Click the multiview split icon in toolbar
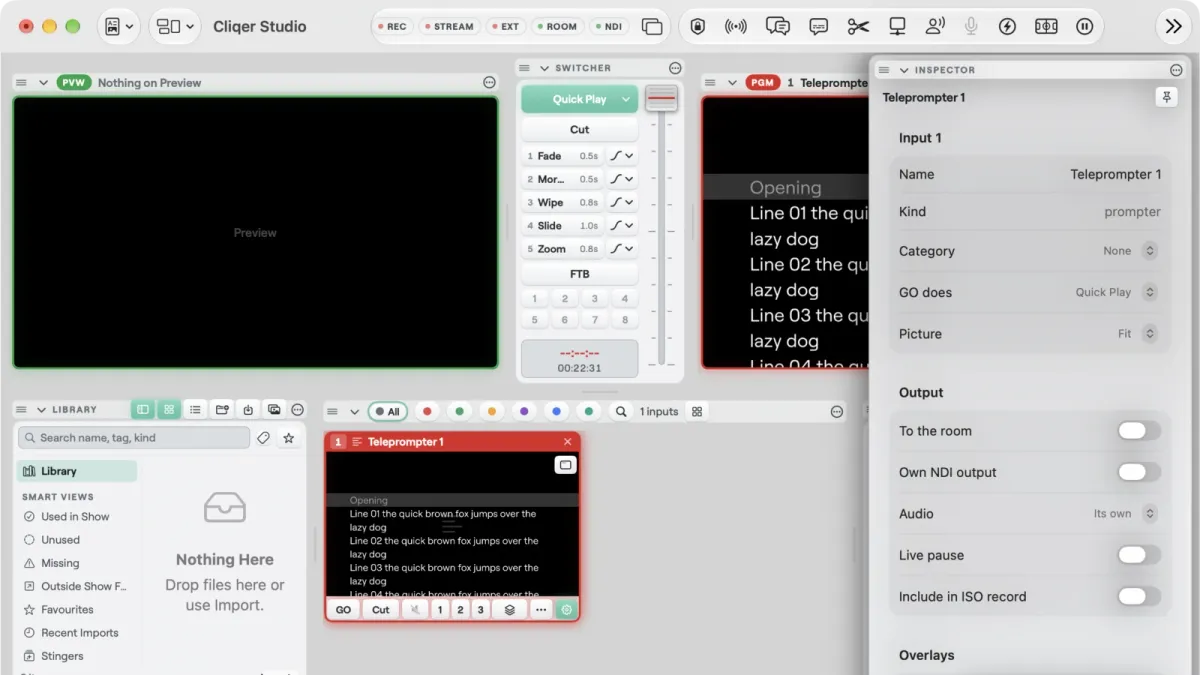 click(1046, 27)
